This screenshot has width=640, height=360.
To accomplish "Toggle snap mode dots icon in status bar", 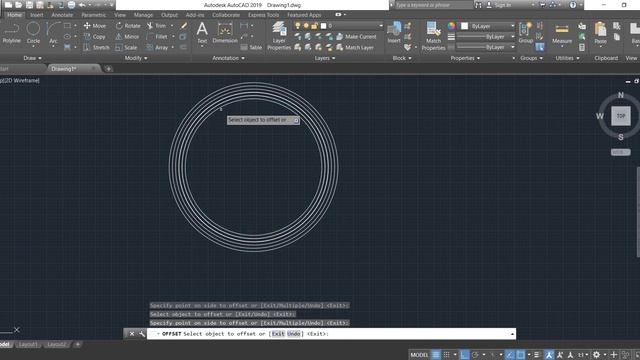I will pyautogui.click(x=447, y=355).
